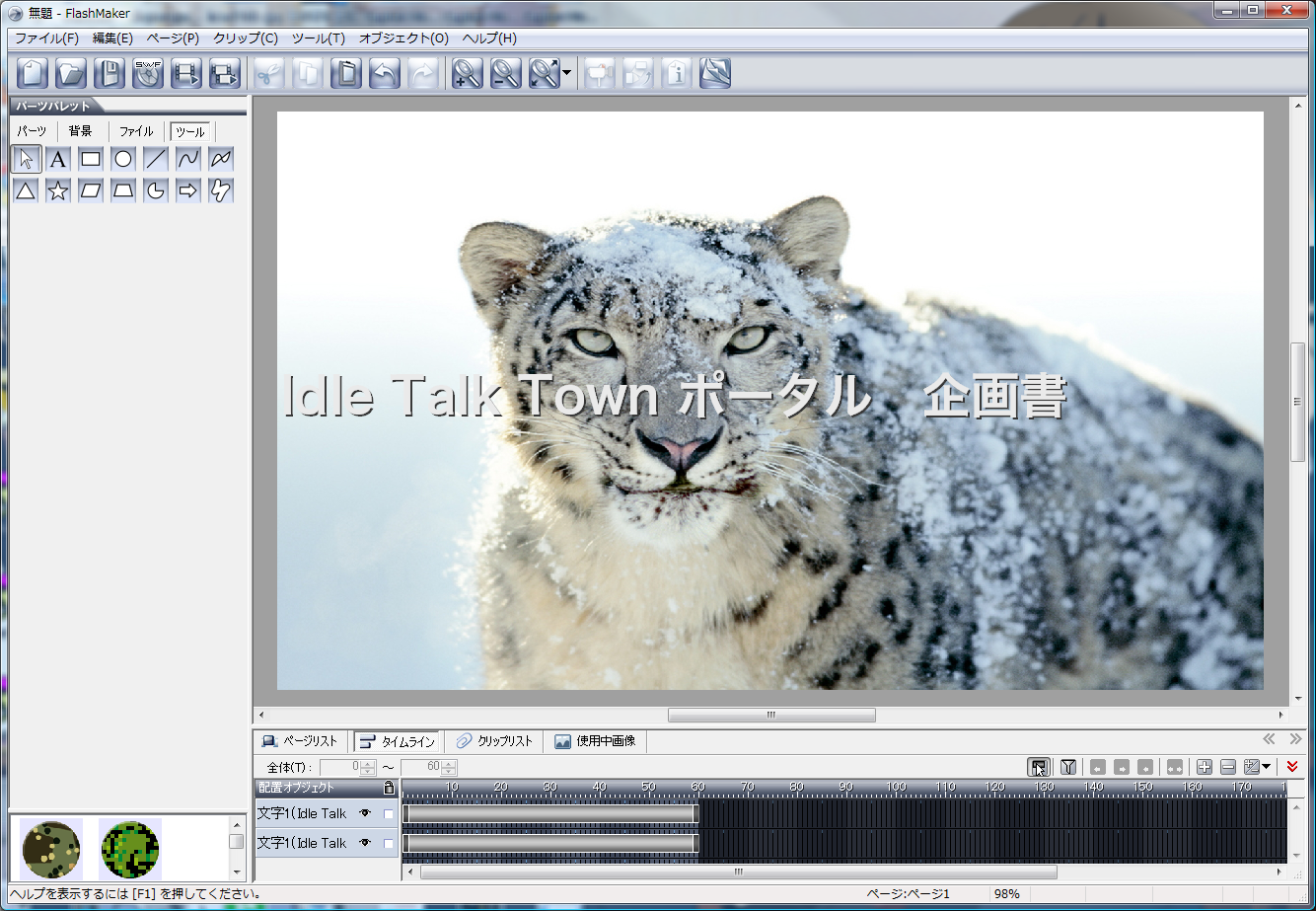The height and width of the screenshot is (911, 1316).
Task: Select the Star shape tool
Action: coord(58,191)
